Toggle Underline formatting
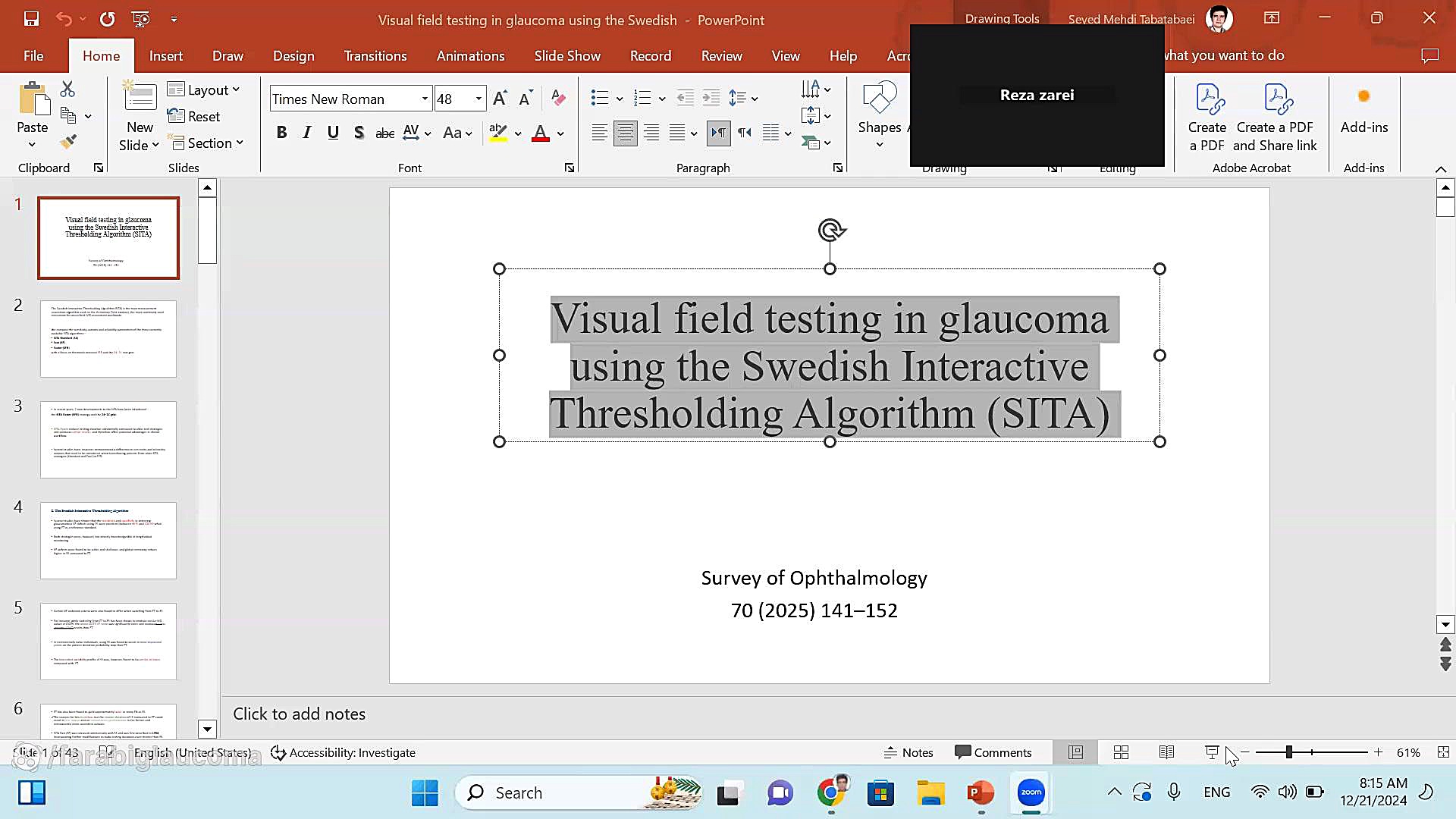1456x819 pixels. [x=332, y=133]
